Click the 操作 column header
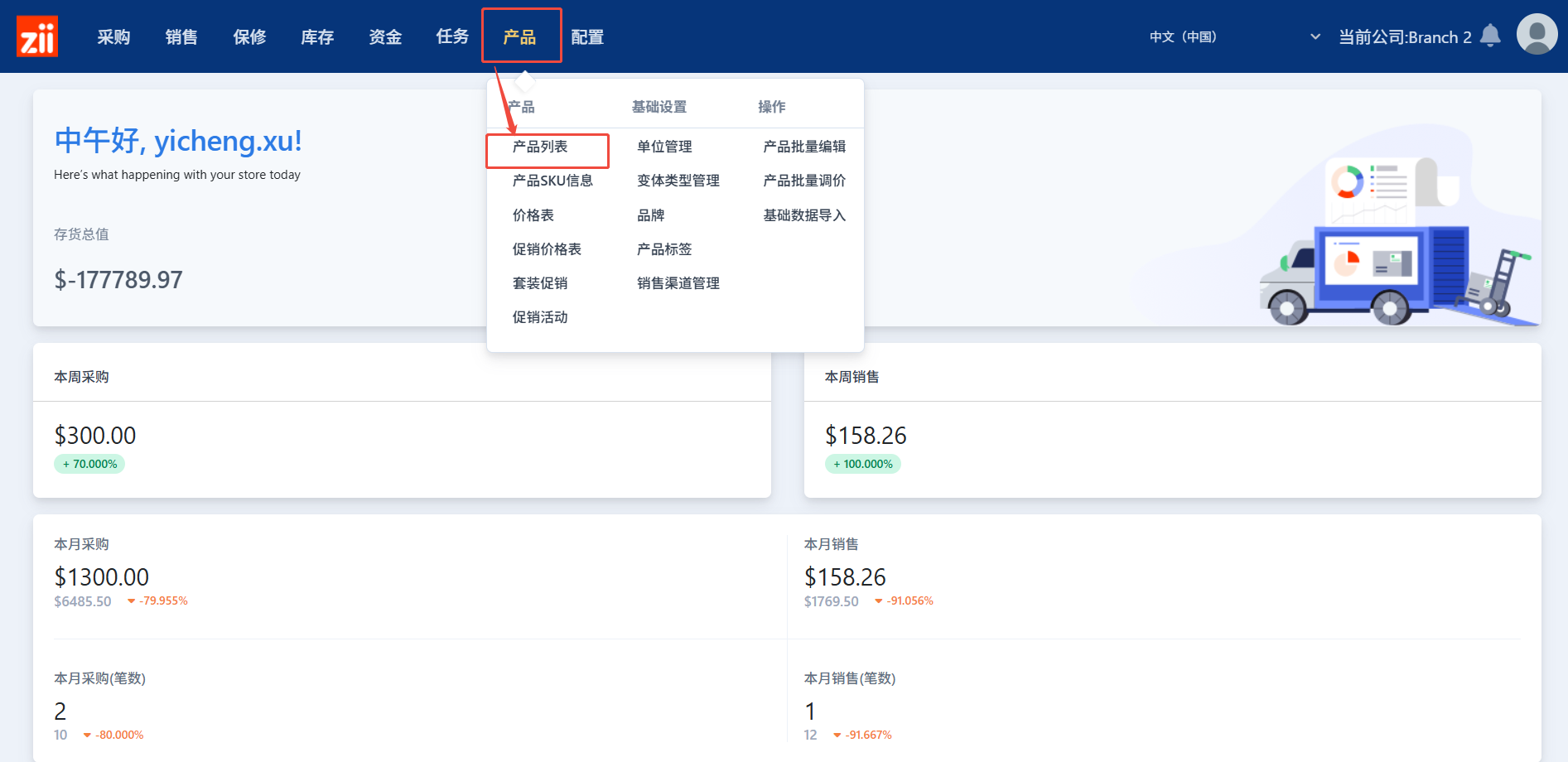Screen dimensions: 1568x762 (x=772, y=107)
